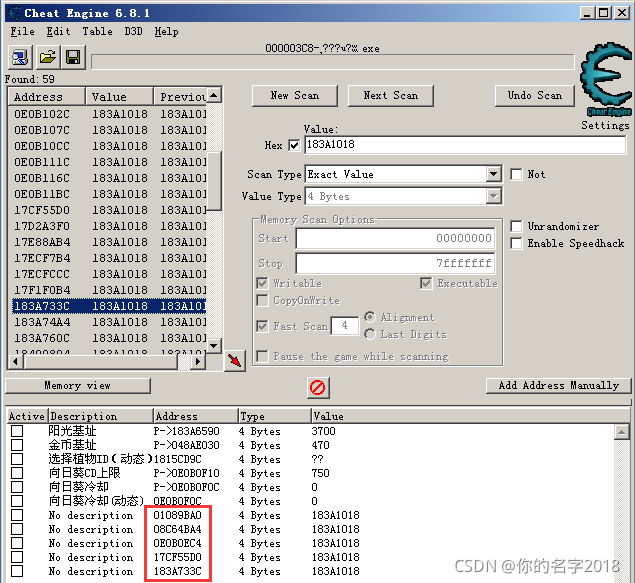Image resolution: width=635 pixels, height=583 pixels.
Task: Click the address table Description column header
Action: [101, 416]
